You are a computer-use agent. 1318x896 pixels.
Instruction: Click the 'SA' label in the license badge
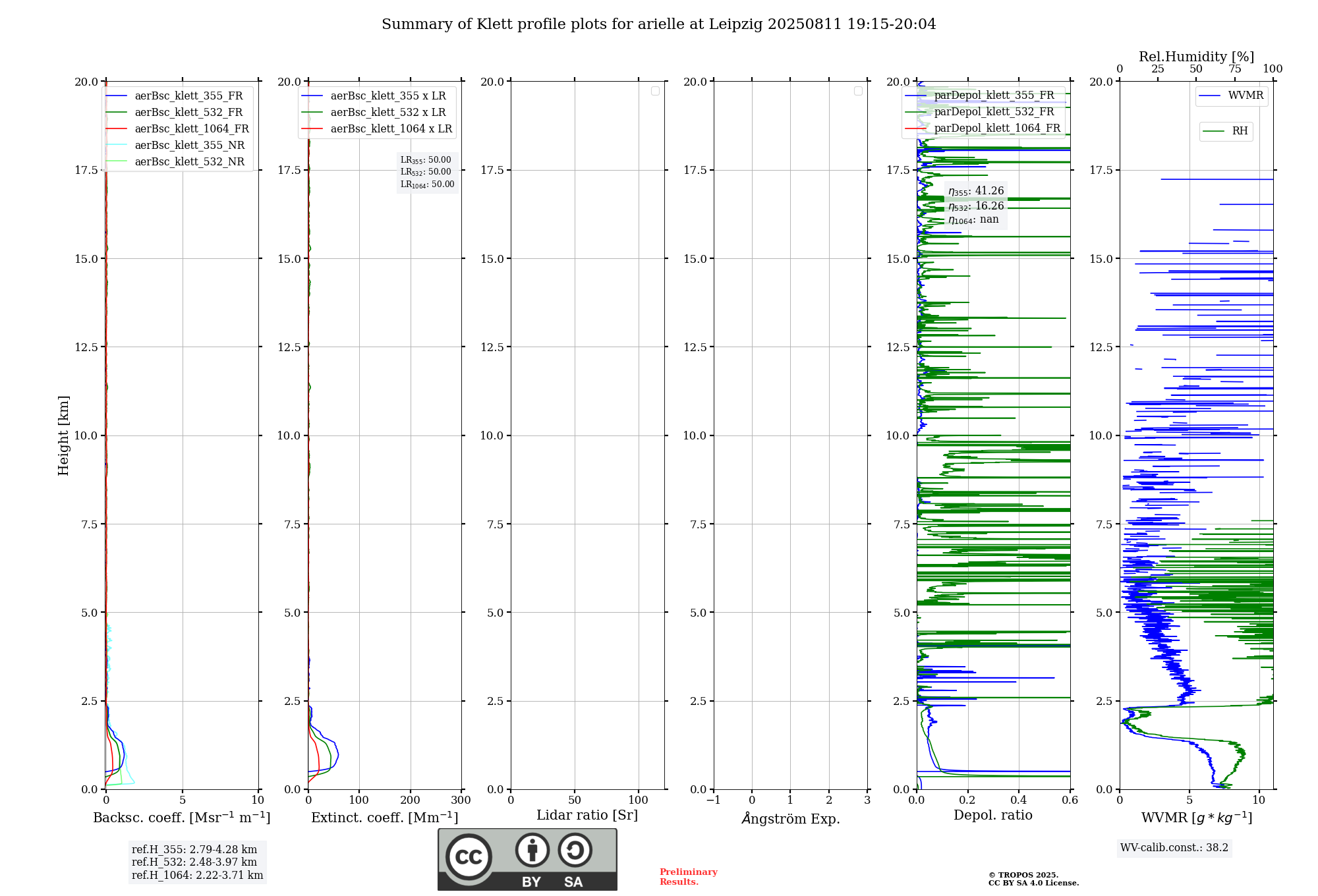pyautogui.click(x=573, y=882)
